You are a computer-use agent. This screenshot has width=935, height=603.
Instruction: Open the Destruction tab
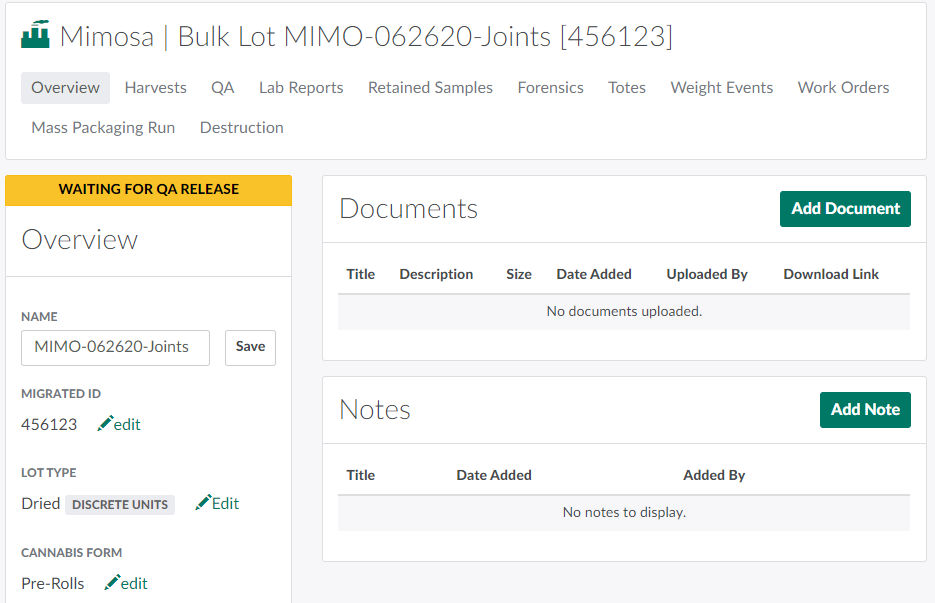(x=241, y=128)
